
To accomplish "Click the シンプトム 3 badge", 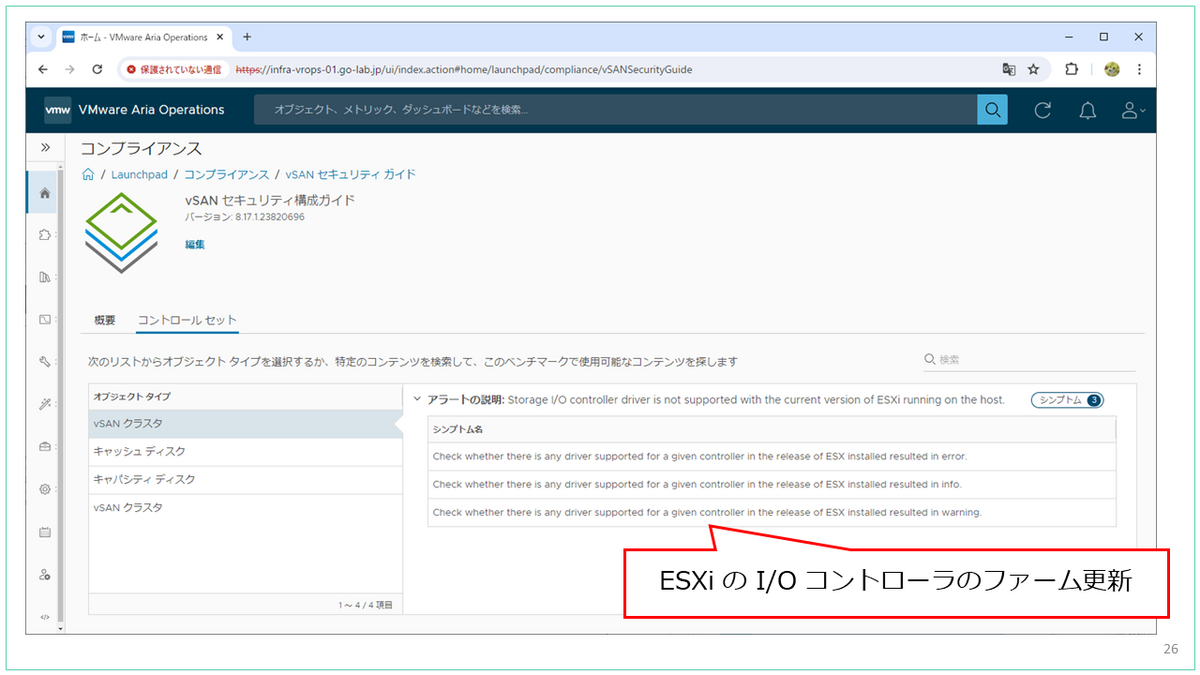I will coord(1068,400).
